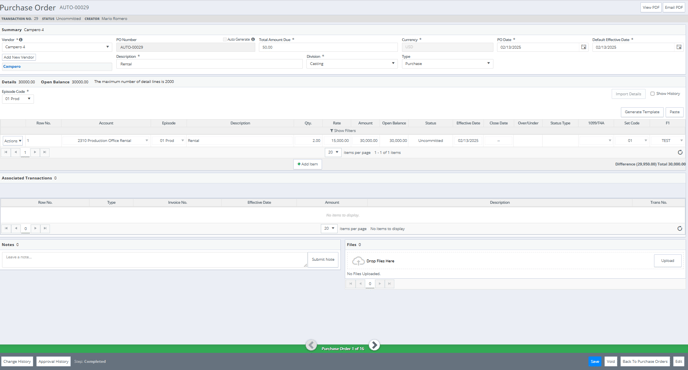Viewport: 688px width, 370px height.
Task: Sort by Status Type column header
Action: [560, 123]
